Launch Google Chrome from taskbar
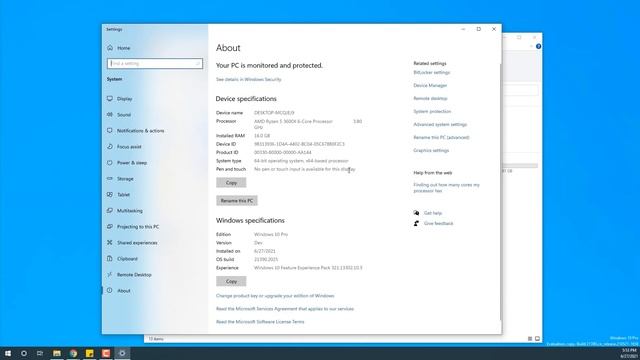640x360 pixels. coord(73,353)
